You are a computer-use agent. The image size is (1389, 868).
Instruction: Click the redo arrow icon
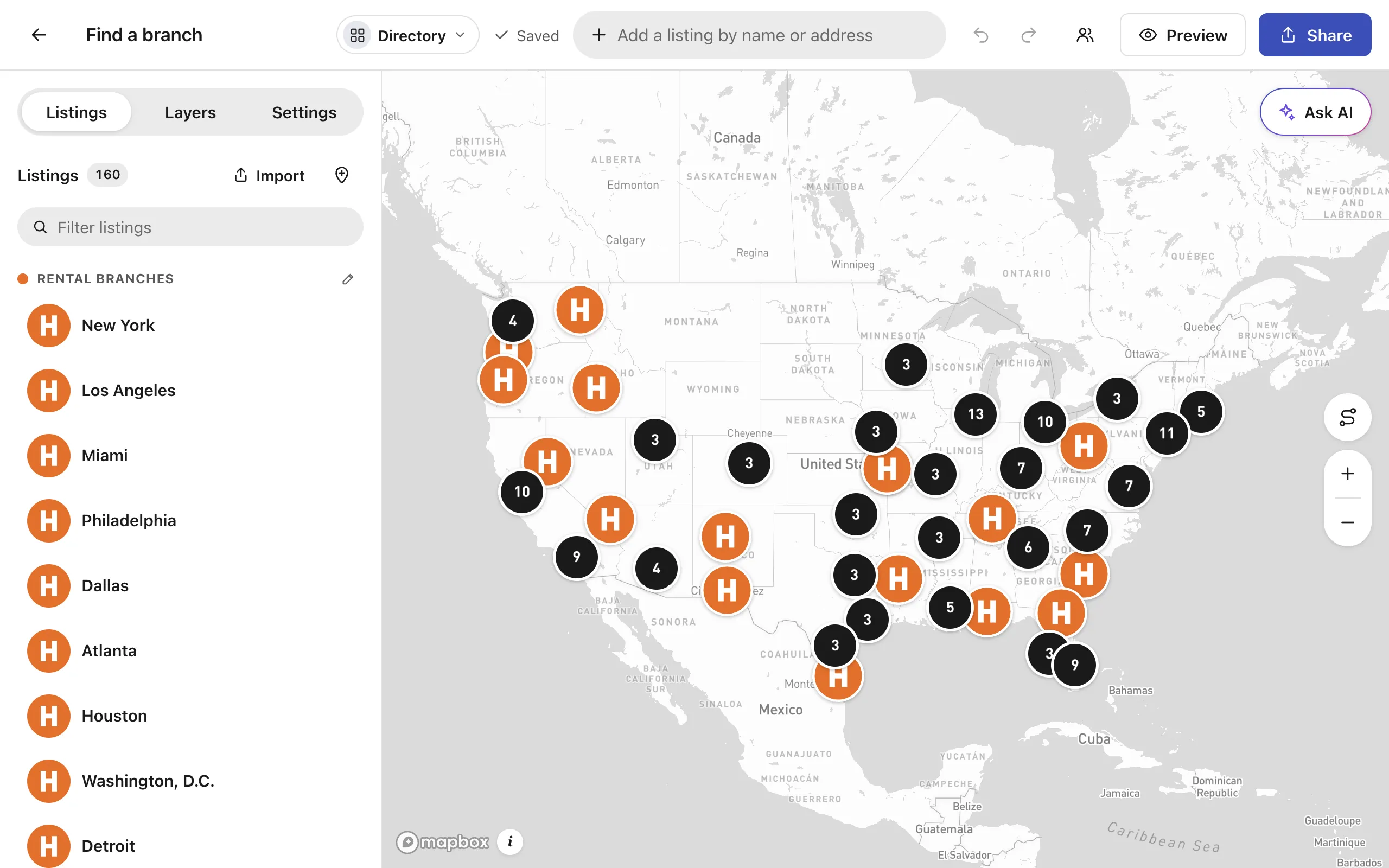[1029, 35]
